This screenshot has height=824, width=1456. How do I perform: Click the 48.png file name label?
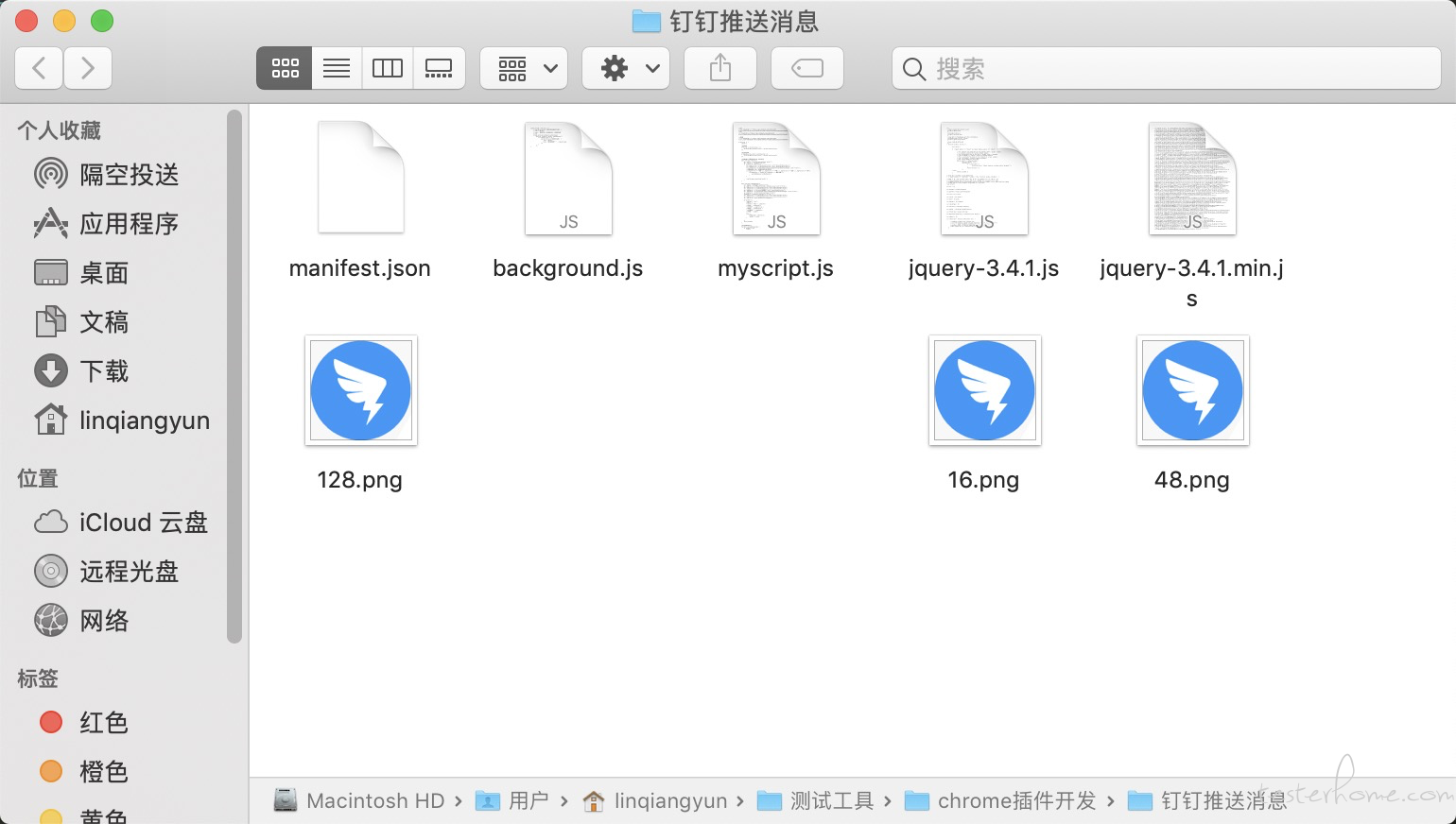[1192, 480]
